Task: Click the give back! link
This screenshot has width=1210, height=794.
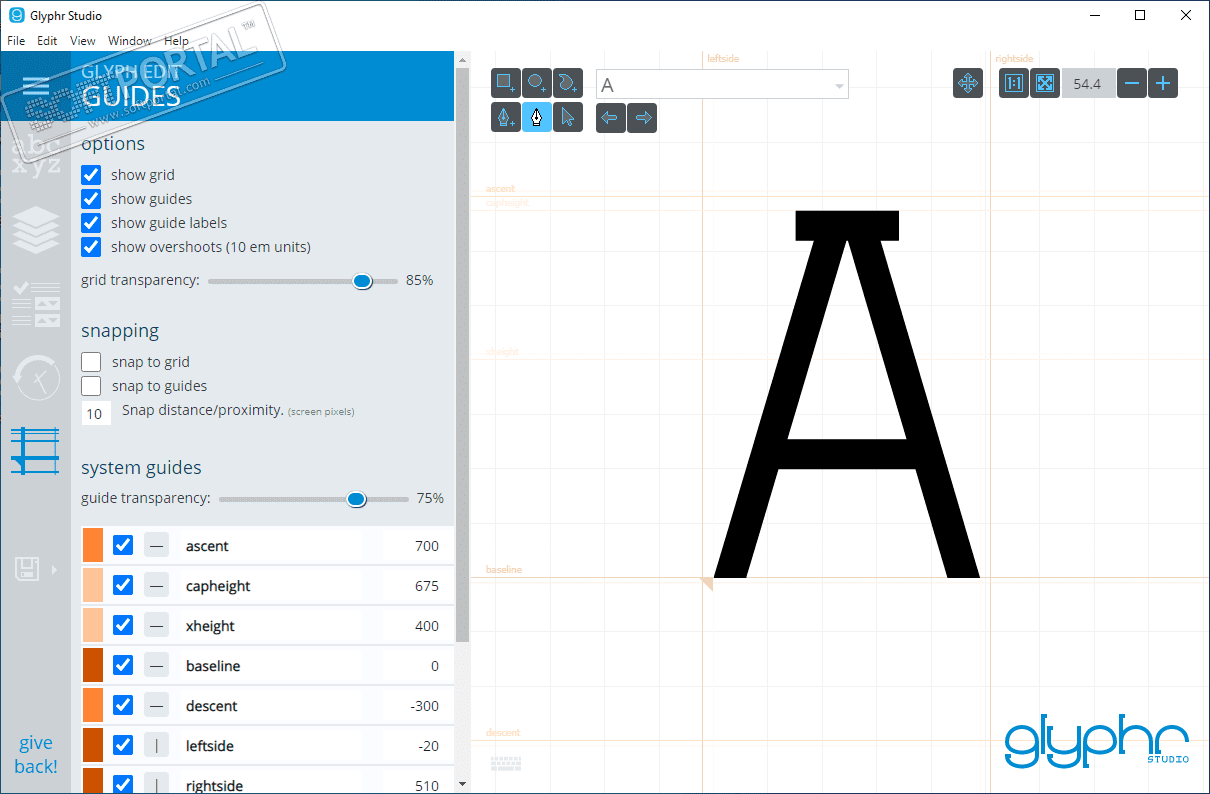Action: (x=36, y=755)
